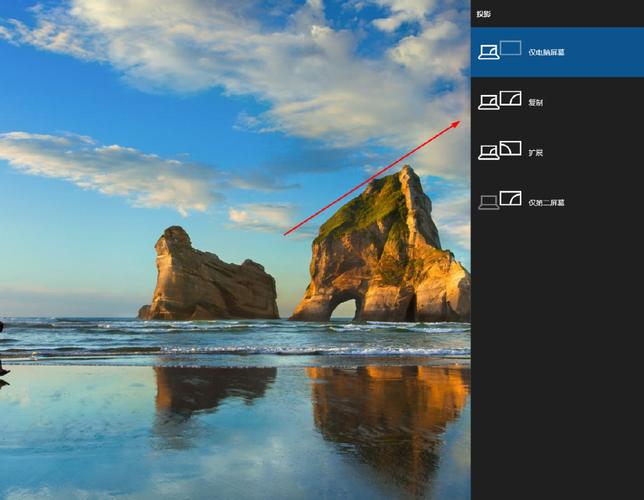Screen dimensions: 644x500
Task: Switch to Extend (扩展) display mode
Action: click(x=556, y=152)
